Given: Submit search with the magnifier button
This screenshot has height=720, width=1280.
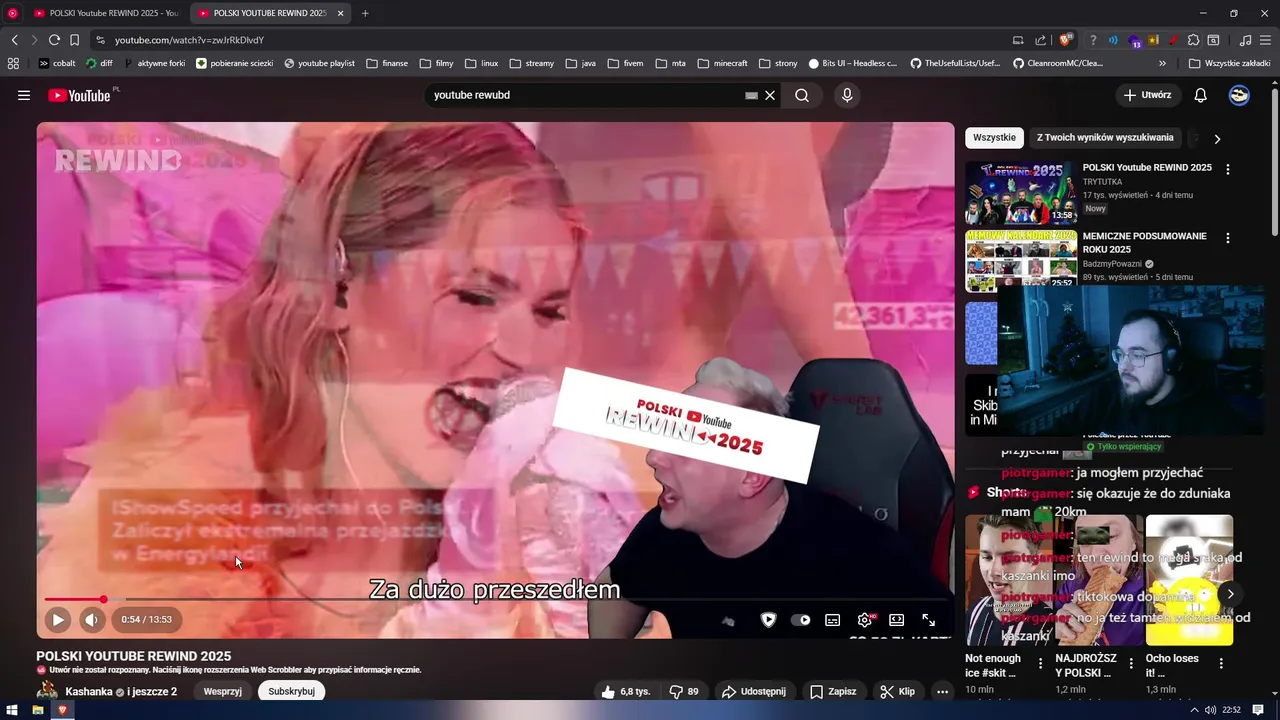Looking at the screenshot, I should [x=802, y=95].
